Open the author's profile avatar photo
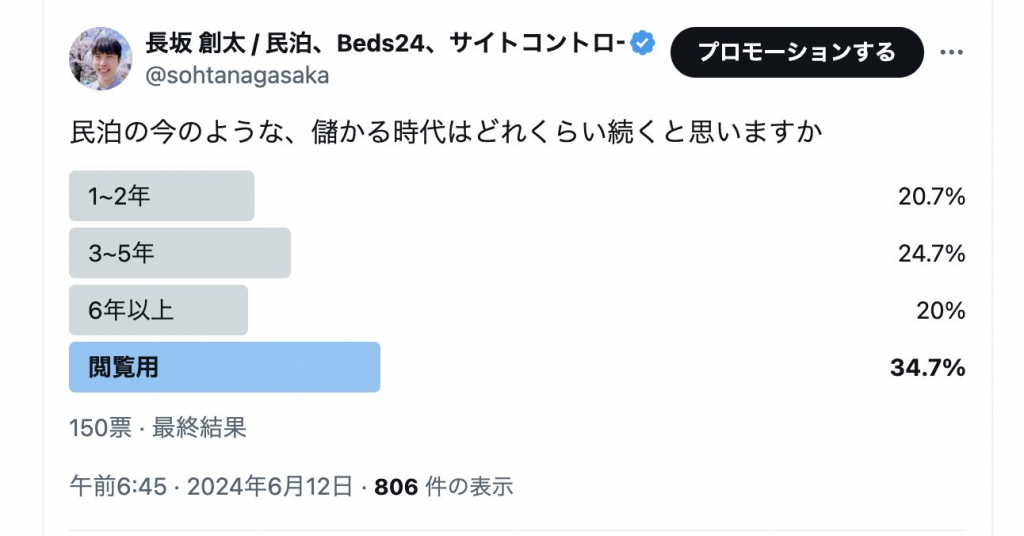 pos(100,58)
